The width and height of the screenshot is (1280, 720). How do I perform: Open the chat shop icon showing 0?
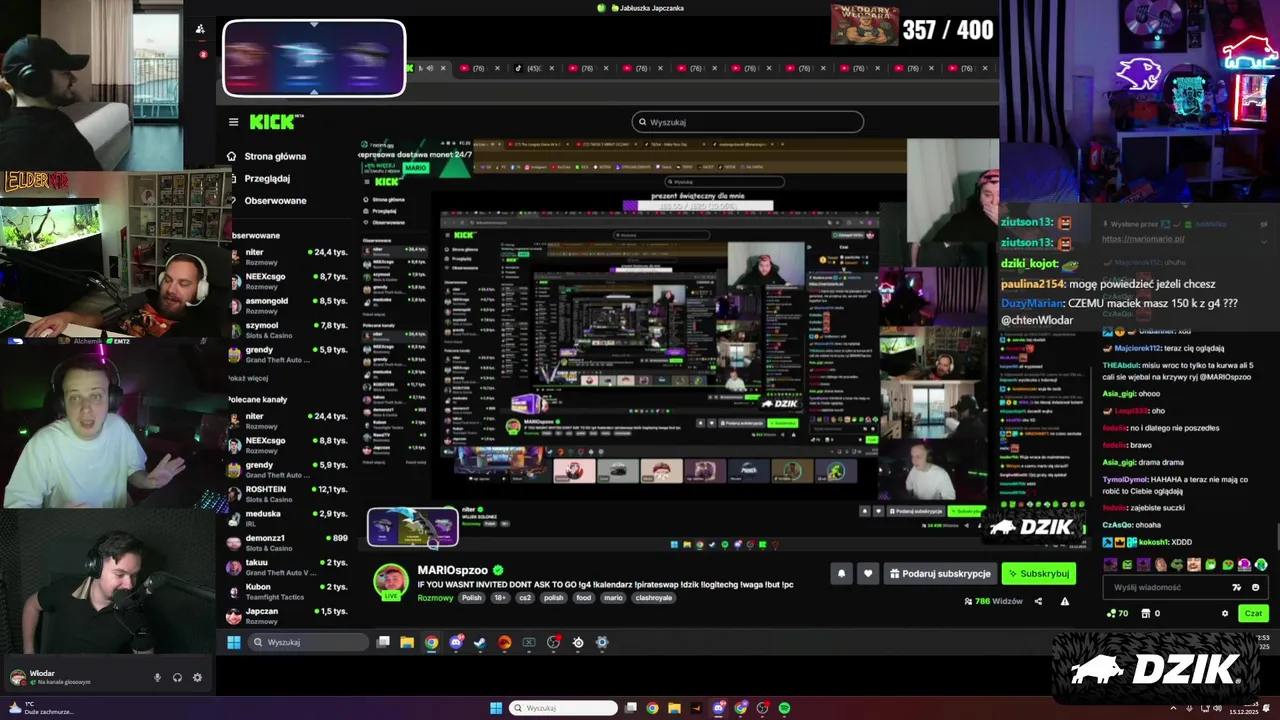1151,613
